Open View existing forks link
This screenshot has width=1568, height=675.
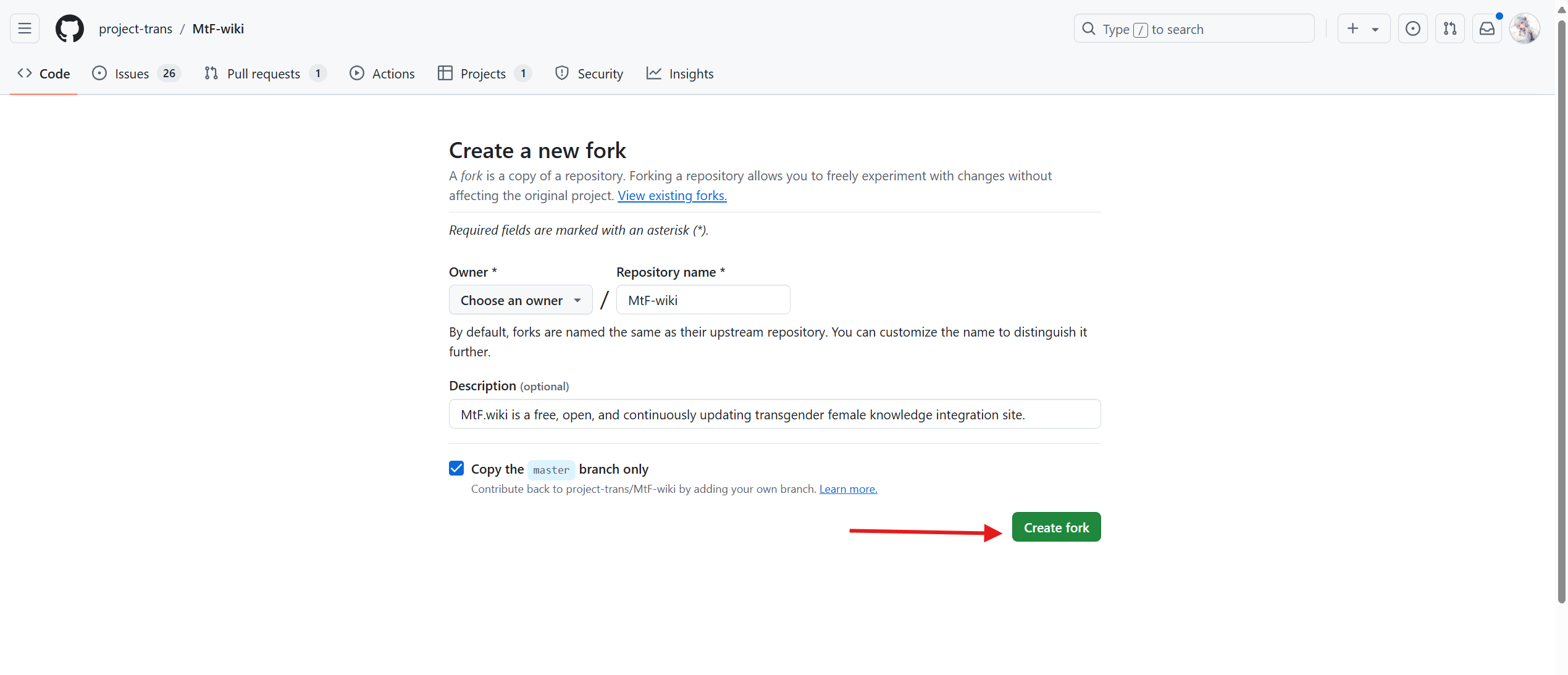click(x=672, y=196)
